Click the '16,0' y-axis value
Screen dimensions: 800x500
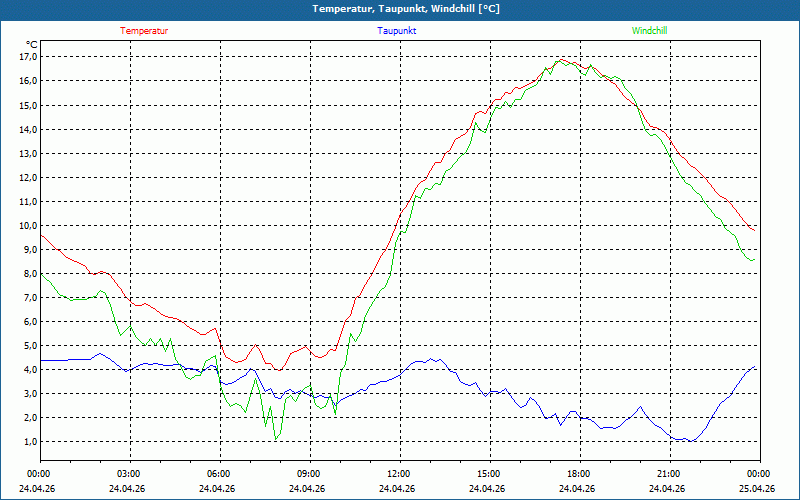pyautogui.click(x=29, y=81)
